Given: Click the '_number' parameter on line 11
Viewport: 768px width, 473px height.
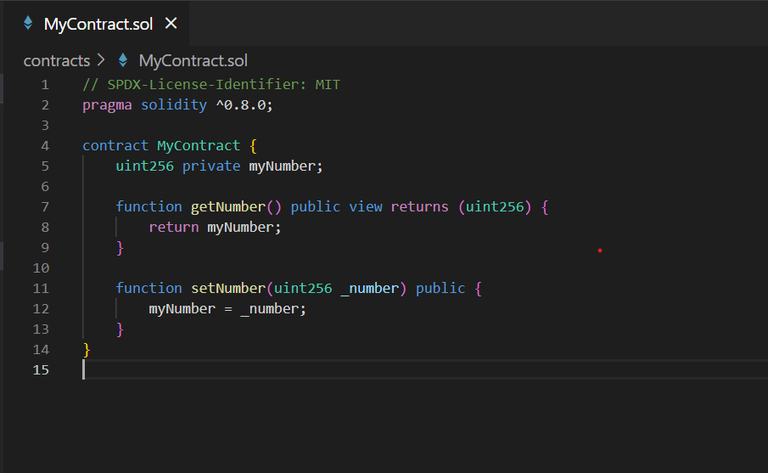Looking at the screenshot, I should point(370,288).
